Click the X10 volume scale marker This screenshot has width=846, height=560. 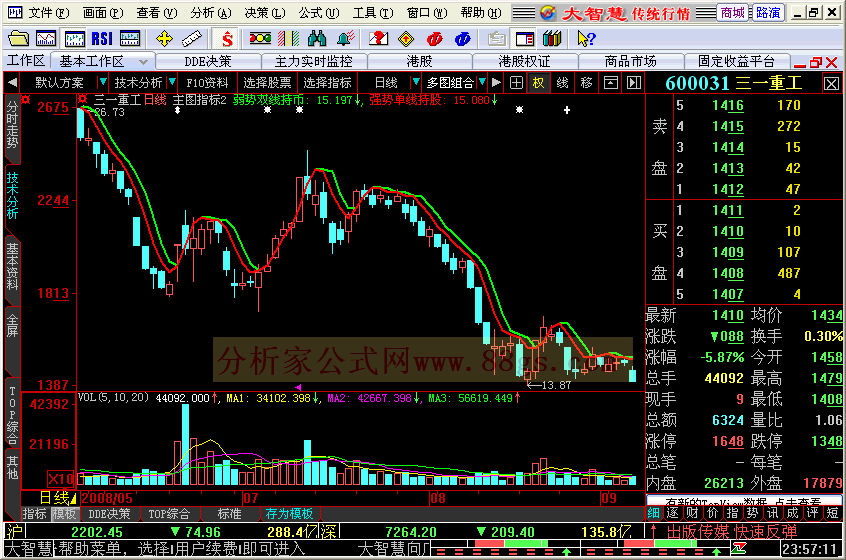pyautogui.click(x=60, y=479)
